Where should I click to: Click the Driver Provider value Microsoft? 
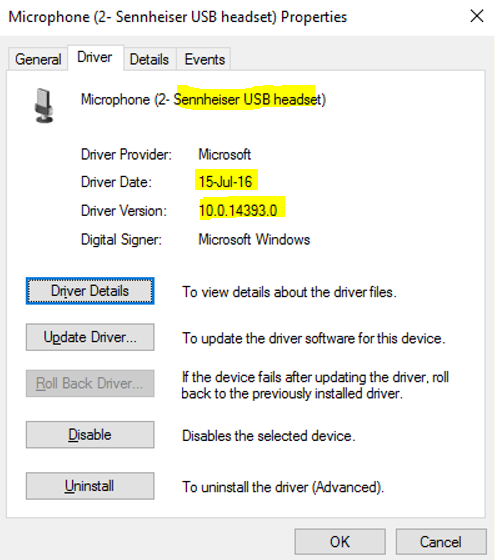(225, 155)
